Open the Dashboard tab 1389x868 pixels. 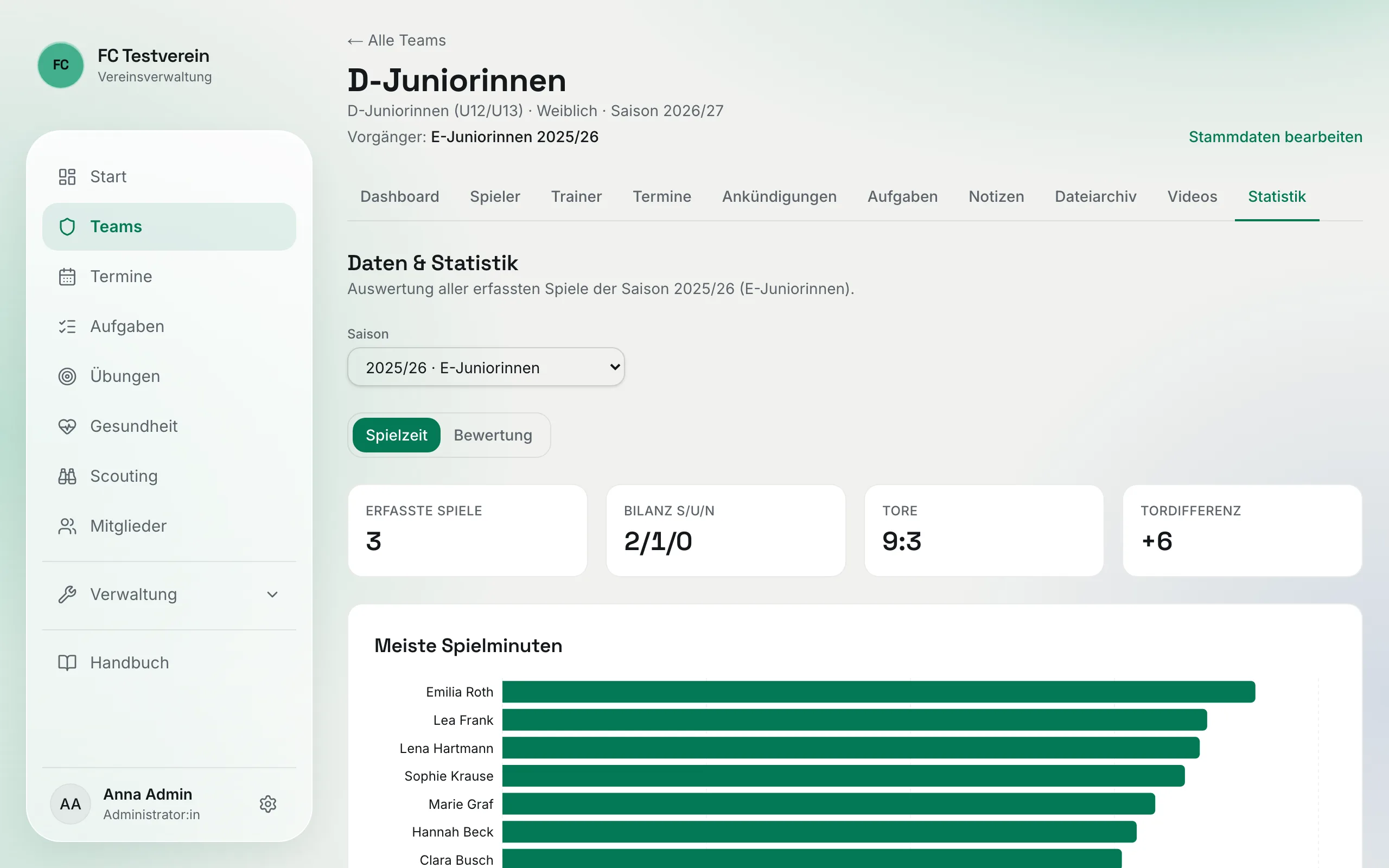click(x=399, y=197)
